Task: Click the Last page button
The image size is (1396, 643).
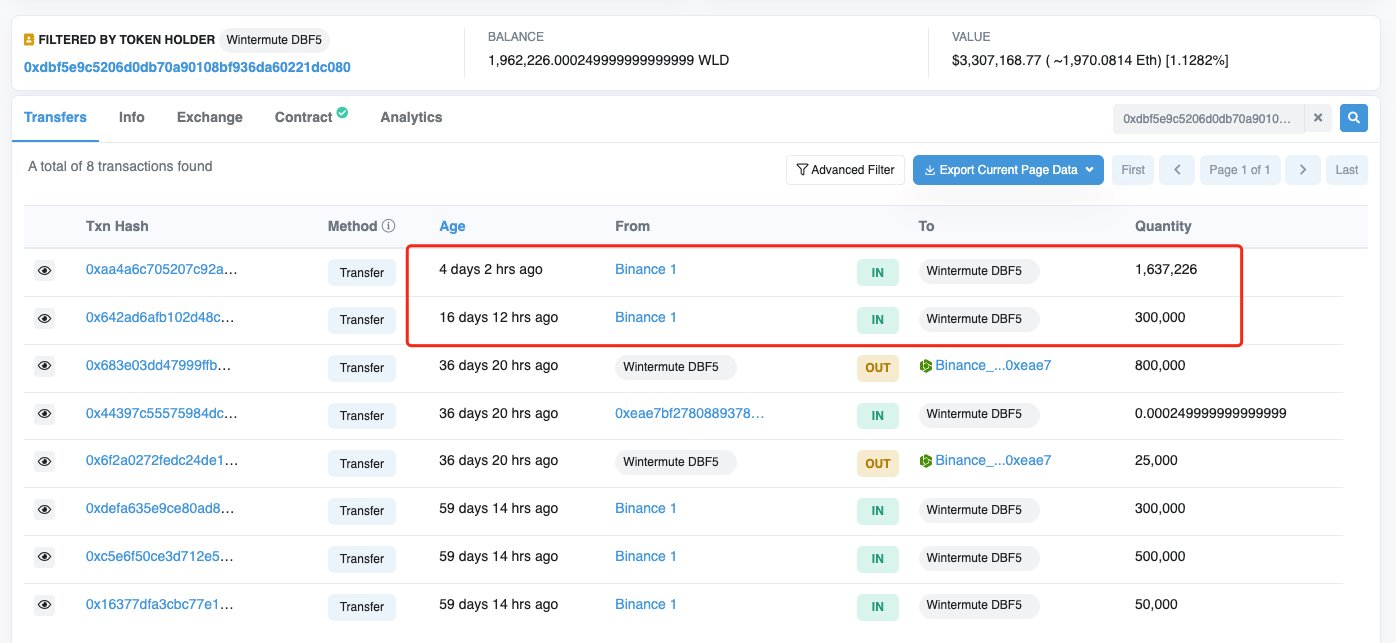Action: [1347, 170]
